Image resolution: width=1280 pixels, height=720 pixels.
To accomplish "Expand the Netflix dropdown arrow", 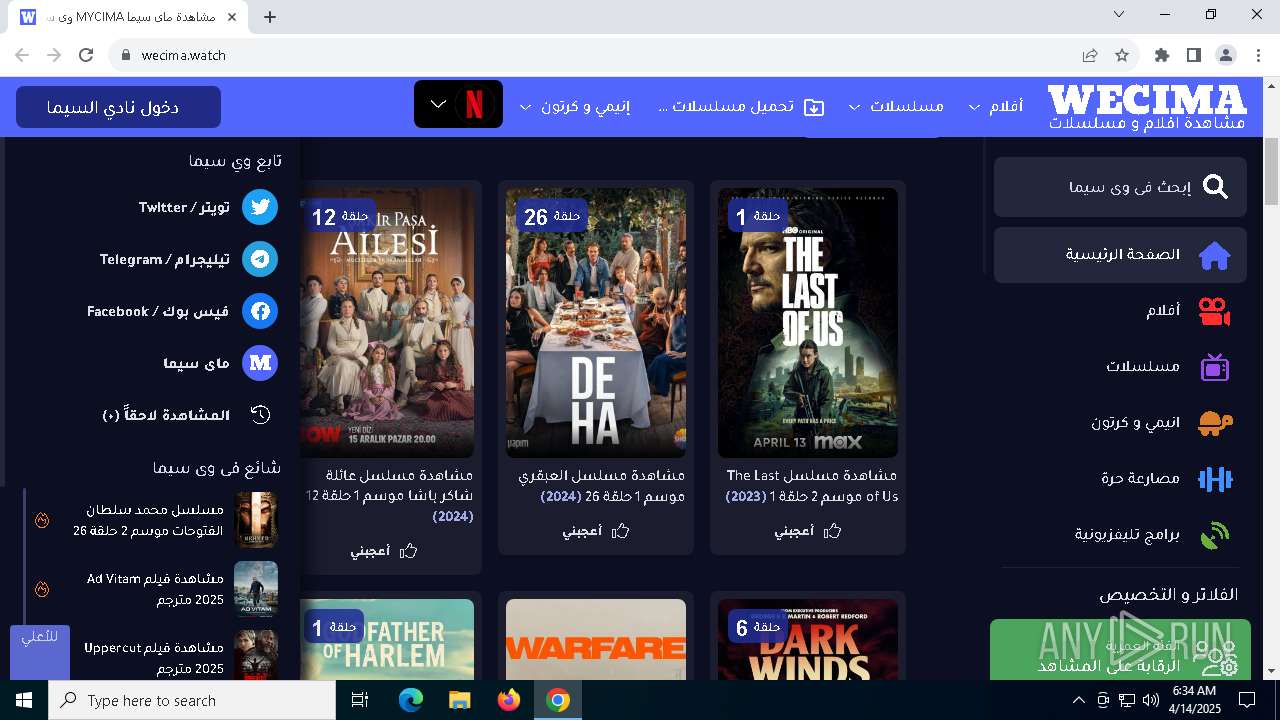I will [x=438, y=104].
